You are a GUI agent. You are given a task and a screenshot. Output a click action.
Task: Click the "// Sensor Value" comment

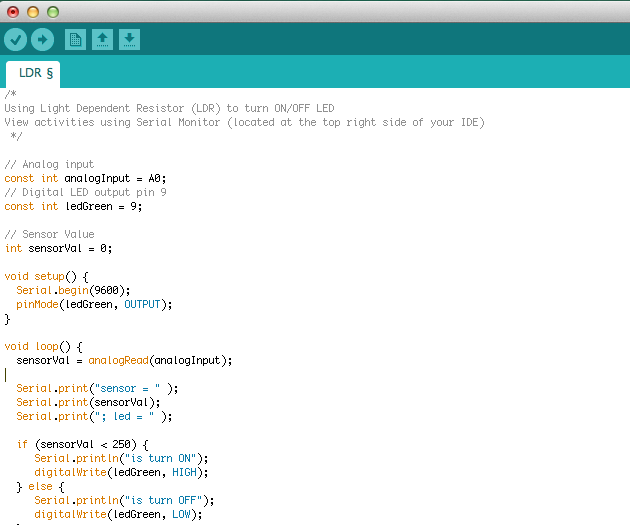click(x=49, y=235)
